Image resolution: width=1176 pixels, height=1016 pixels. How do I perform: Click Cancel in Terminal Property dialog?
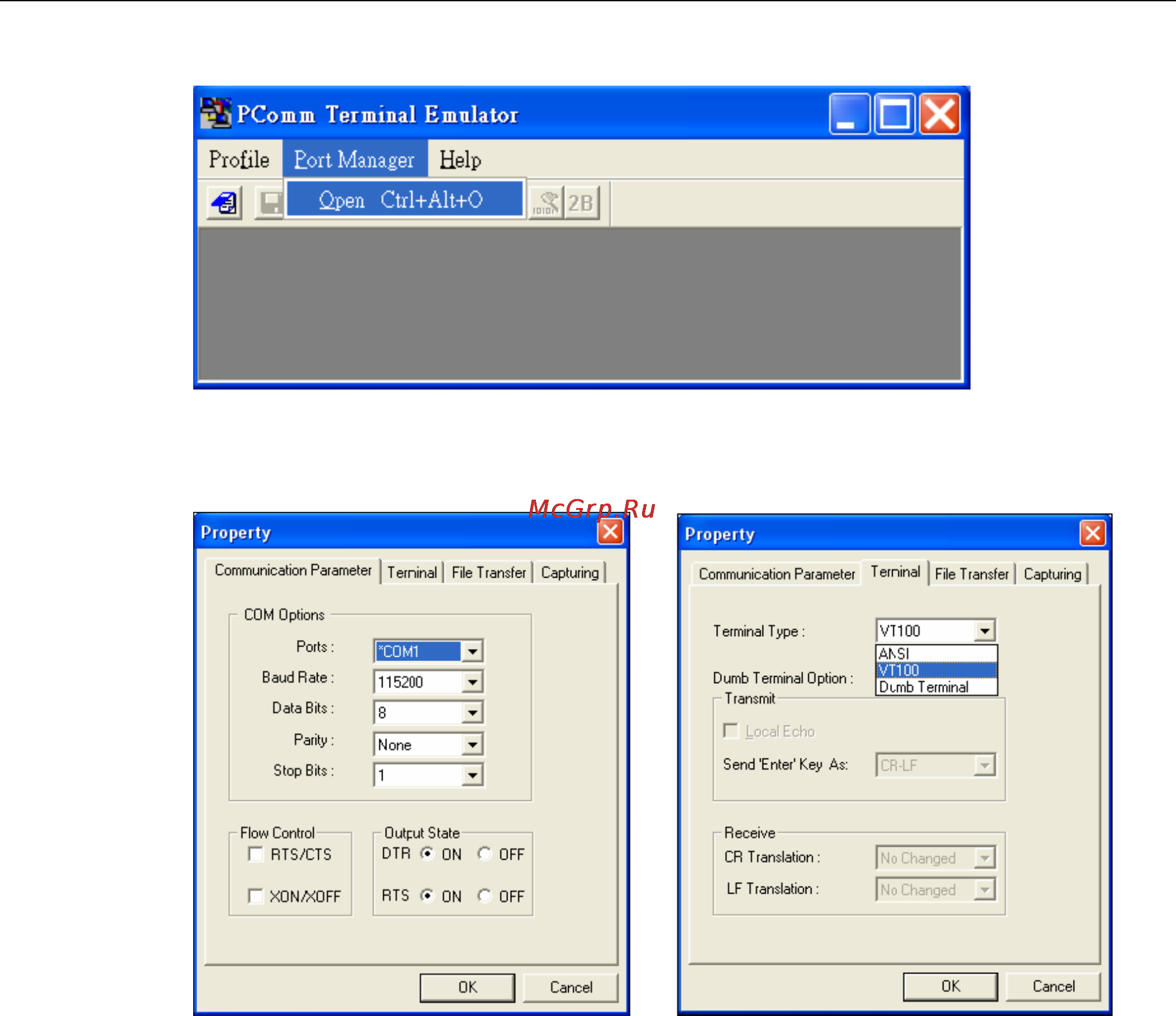1054,986
